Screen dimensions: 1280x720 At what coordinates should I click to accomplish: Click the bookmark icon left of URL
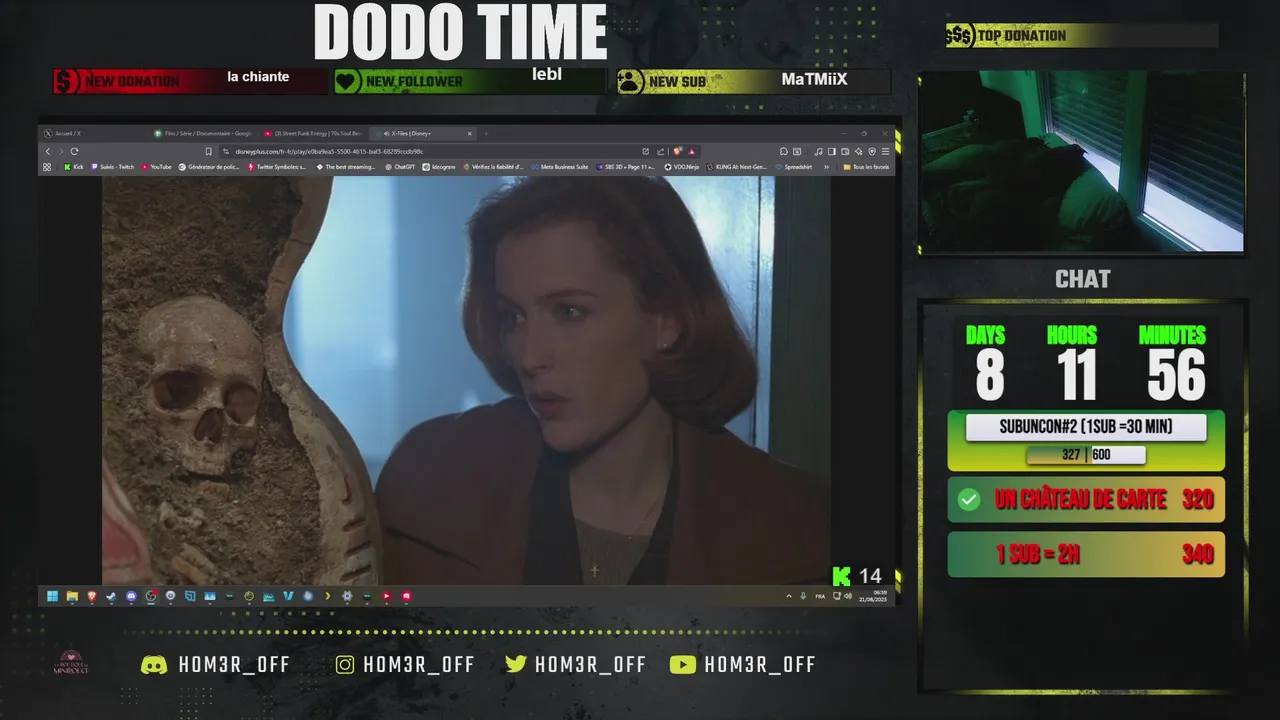[x=209, y=151]
